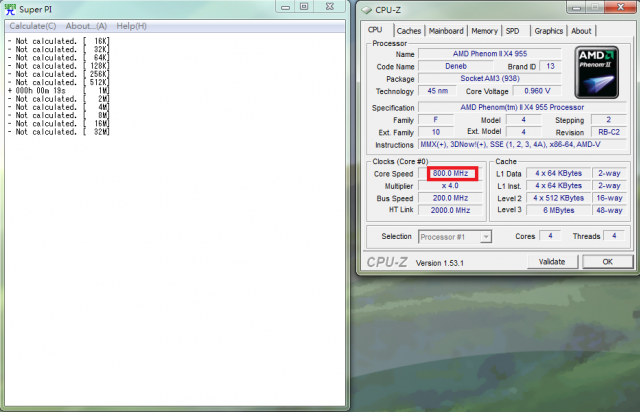Click the Ext. Family value 10
Image resolution: width=640 pixels, height=412 pixels.
click(x=436, y=132)
